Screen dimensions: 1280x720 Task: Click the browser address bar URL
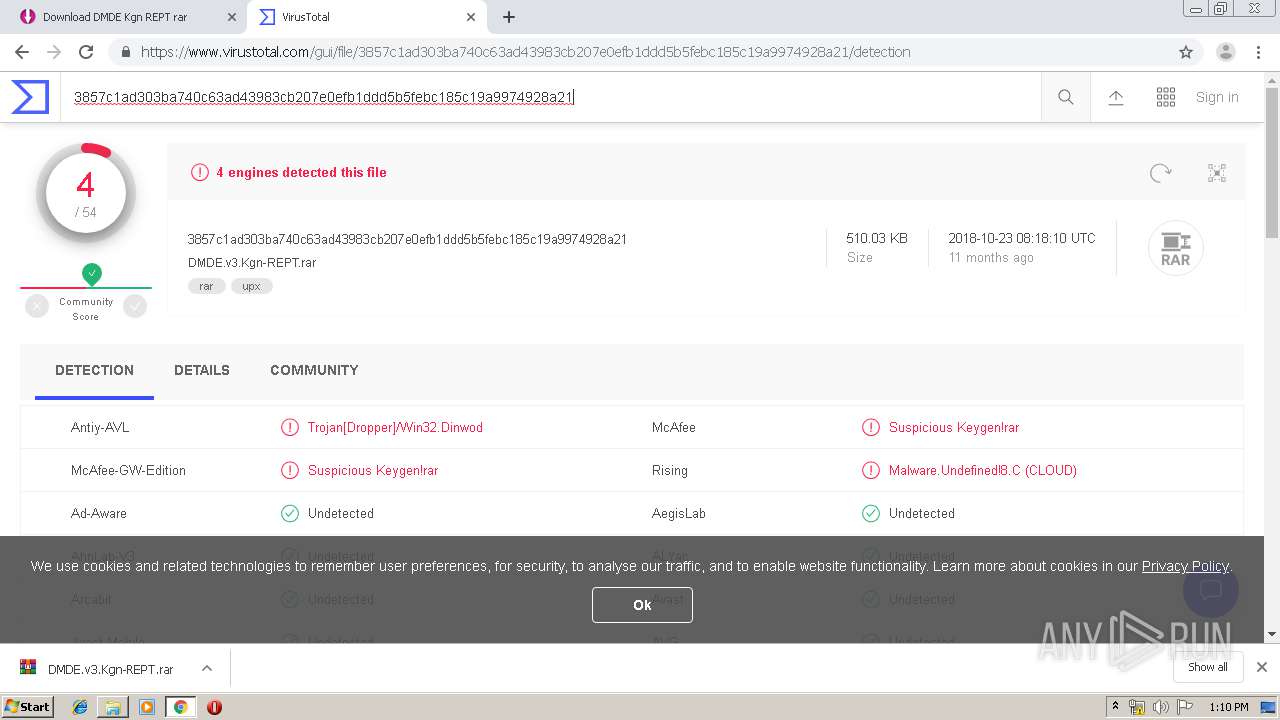[526, 52]
